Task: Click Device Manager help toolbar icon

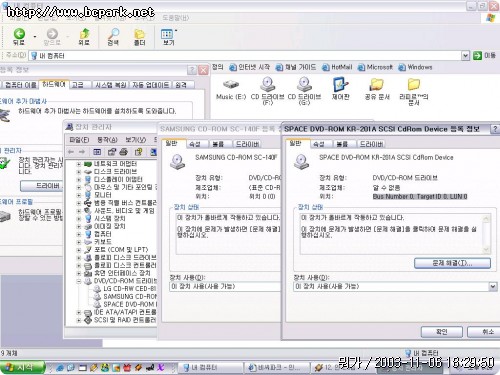Action: tap(138, 152)
